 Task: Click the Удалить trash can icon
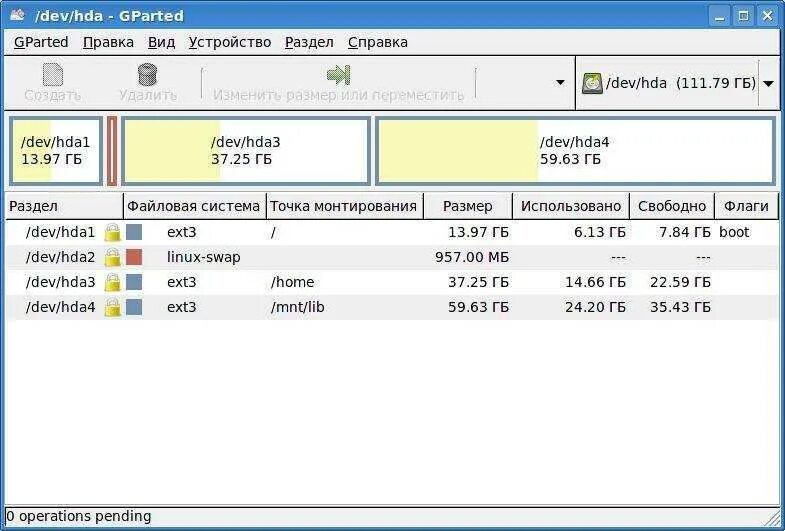coord(148,75)
